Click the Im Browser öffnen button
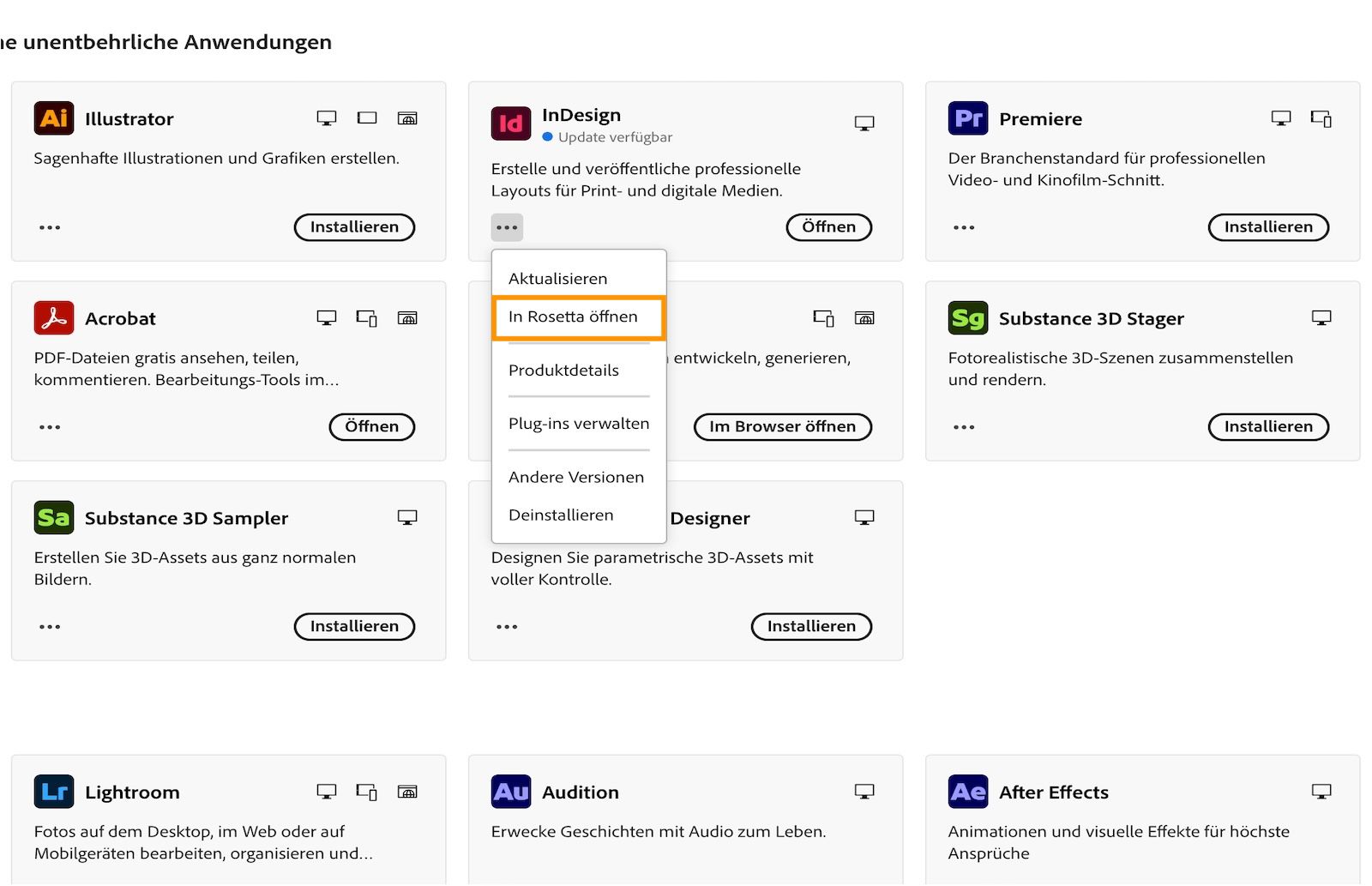This screenshot has height=886, width=1372. point(782,427)
